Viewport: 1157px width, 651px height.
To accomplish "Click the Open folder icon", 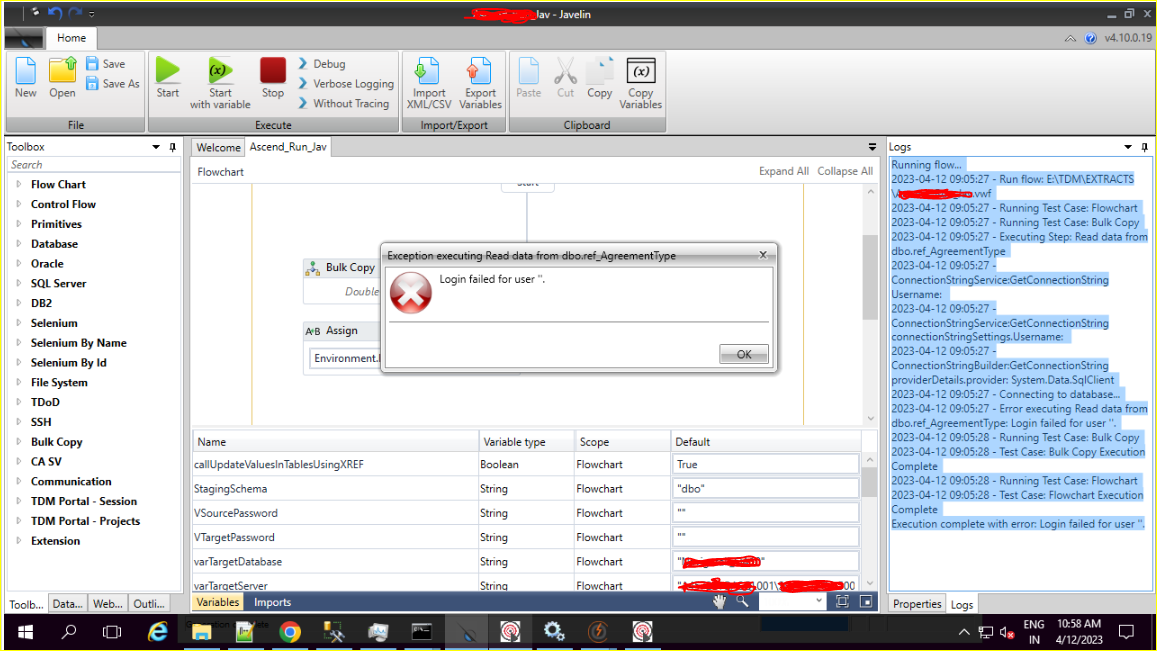I will coord(62,72).
